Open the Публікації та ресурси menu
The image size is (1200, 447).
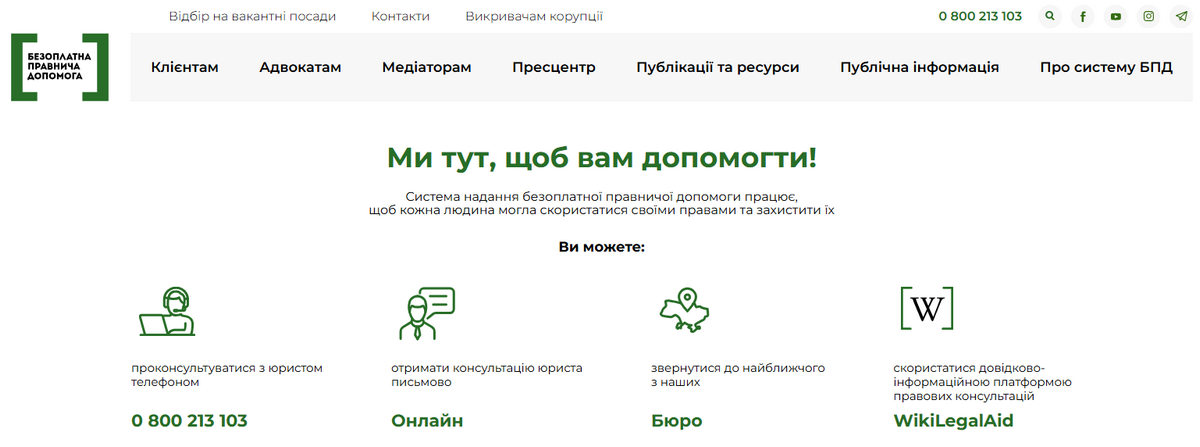[x=718, y=67]
